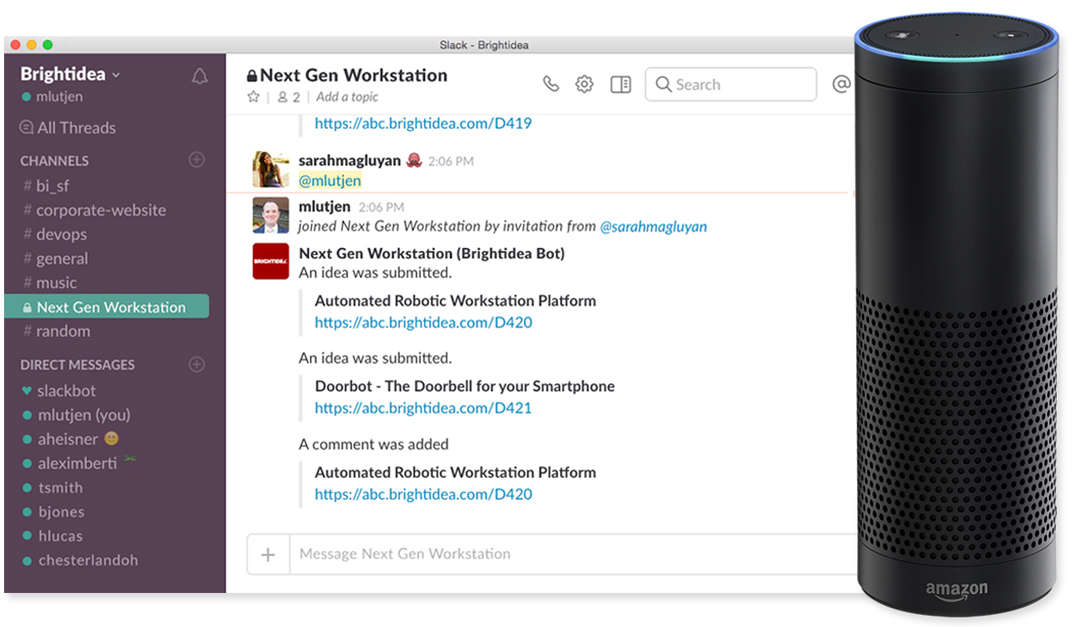Click sarahmagluyan username in message

coord(349,161)
